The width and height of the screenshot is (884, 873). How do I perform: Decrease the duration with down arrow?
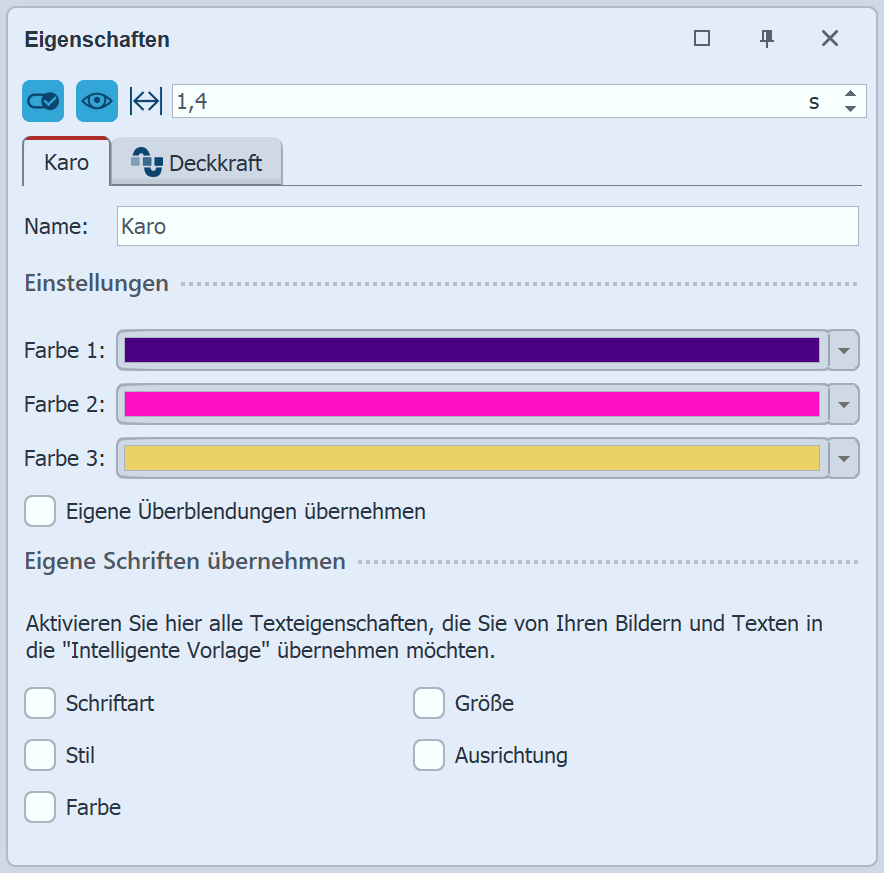click(850, 109)
